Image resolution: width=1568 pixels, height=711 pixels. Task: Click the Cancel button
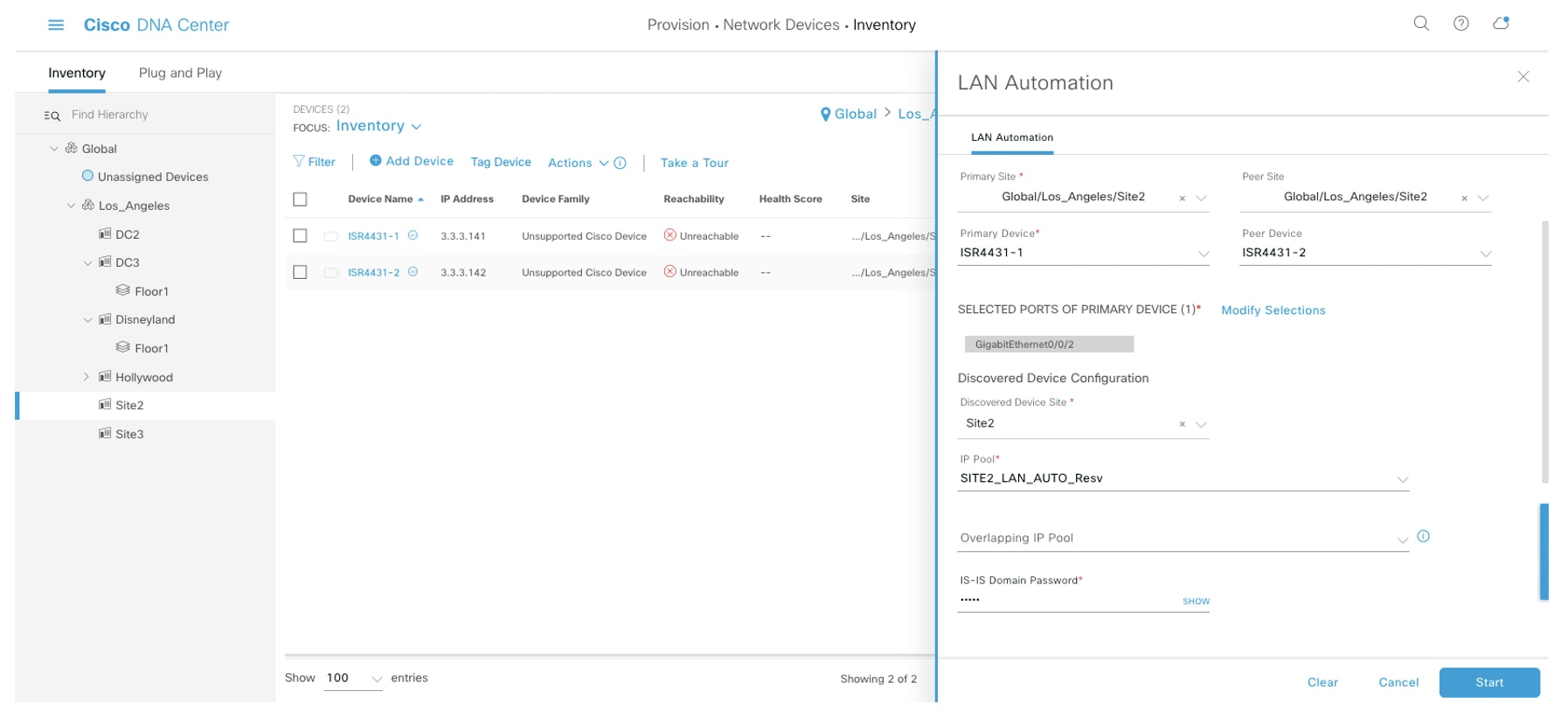1398,683
